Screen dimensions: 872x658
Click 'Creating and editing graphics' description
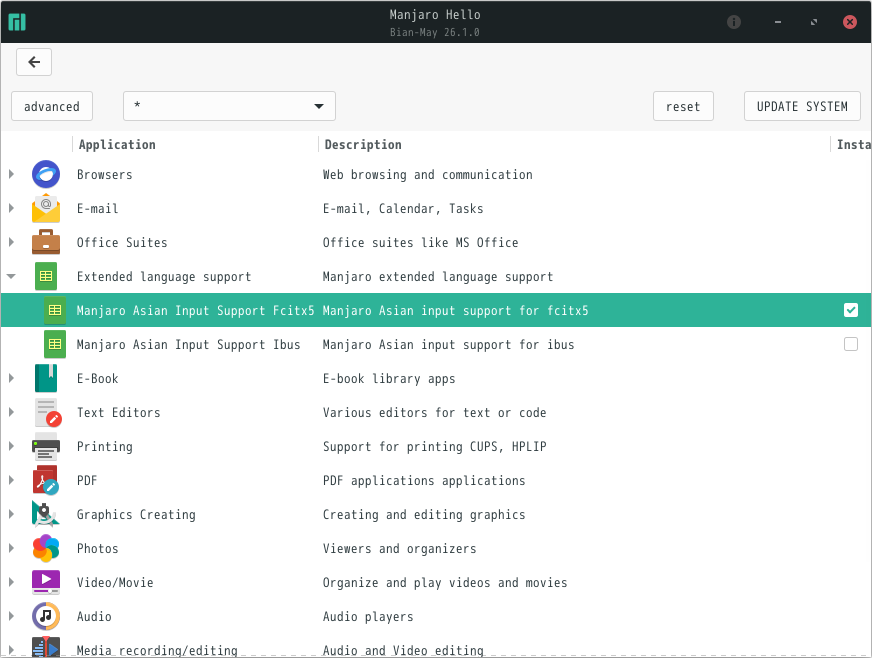coord(424,514)
